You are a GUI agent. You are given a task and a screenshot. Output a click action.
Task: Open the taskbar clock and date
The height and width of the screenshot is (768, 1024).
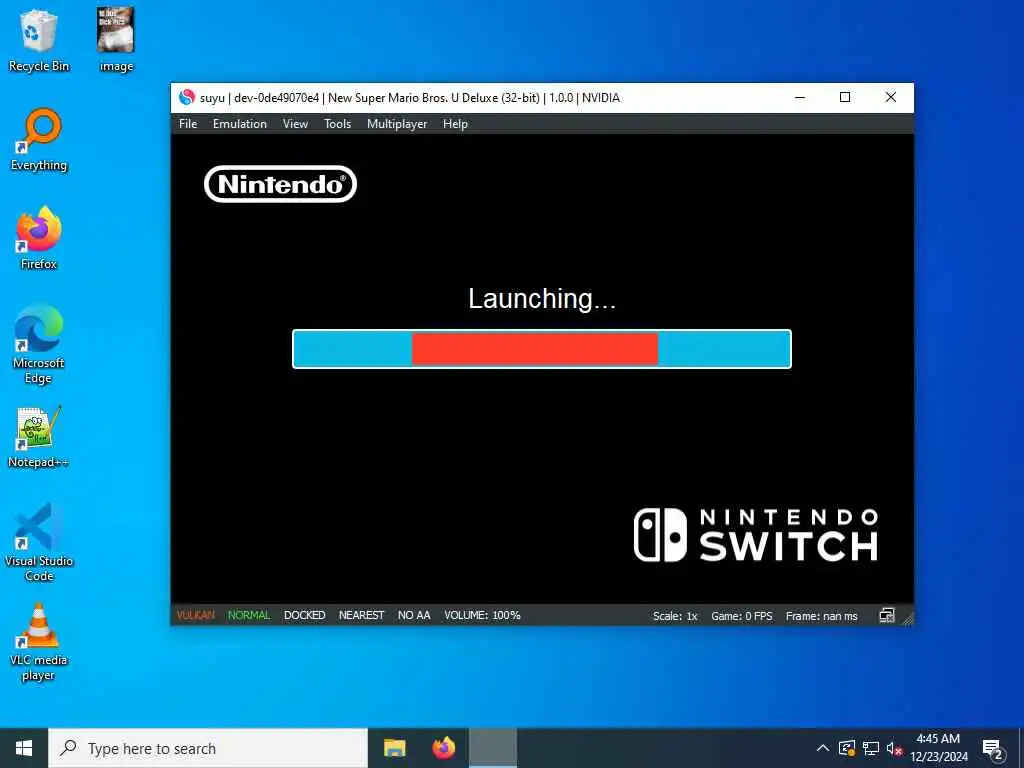[938, 748]
